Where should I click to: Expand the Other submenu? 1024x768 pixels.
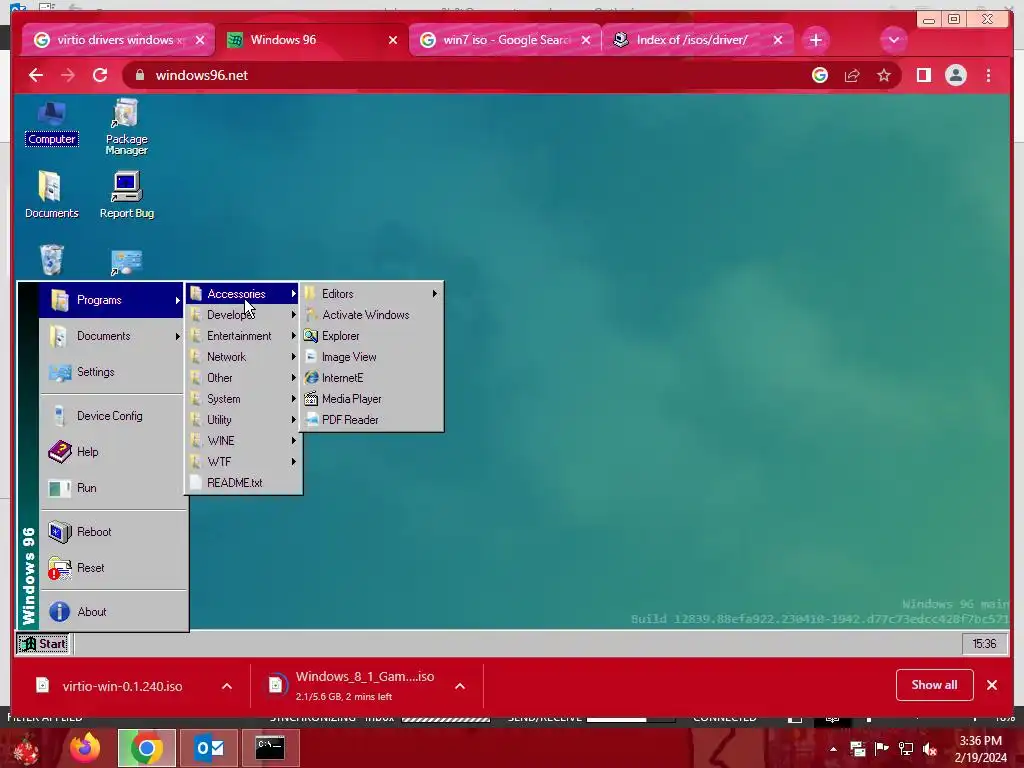(x=243, y=377)
